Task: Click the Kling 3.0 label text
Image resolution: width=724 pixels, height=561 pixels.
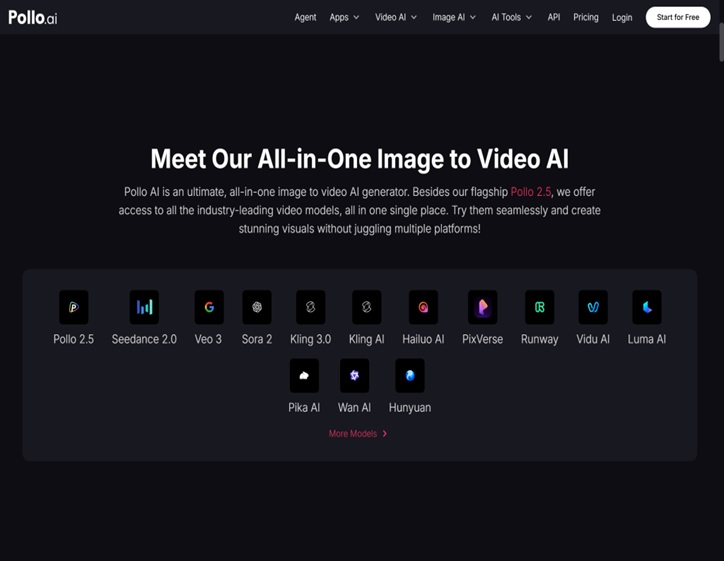Action: (310, 339)
